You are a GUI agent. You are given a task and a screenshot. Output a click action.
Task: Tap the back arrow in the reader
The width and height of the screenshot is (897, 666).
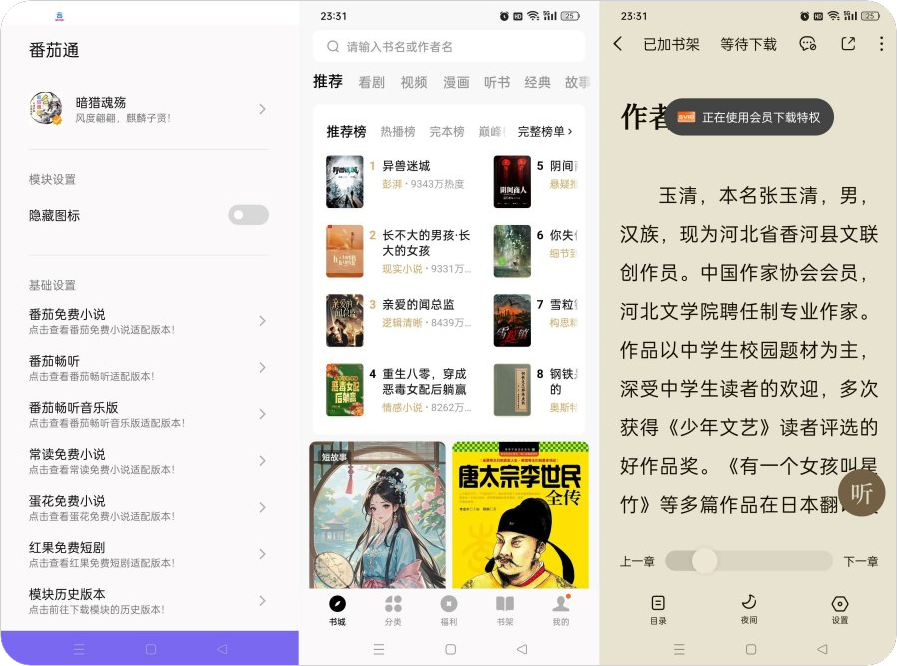pos(618,44)
